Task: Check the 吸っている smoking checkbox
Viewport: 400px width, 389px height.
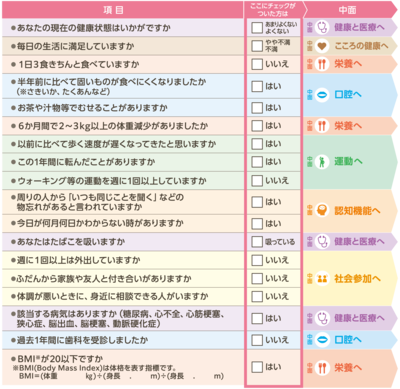Action: [257, 242]
